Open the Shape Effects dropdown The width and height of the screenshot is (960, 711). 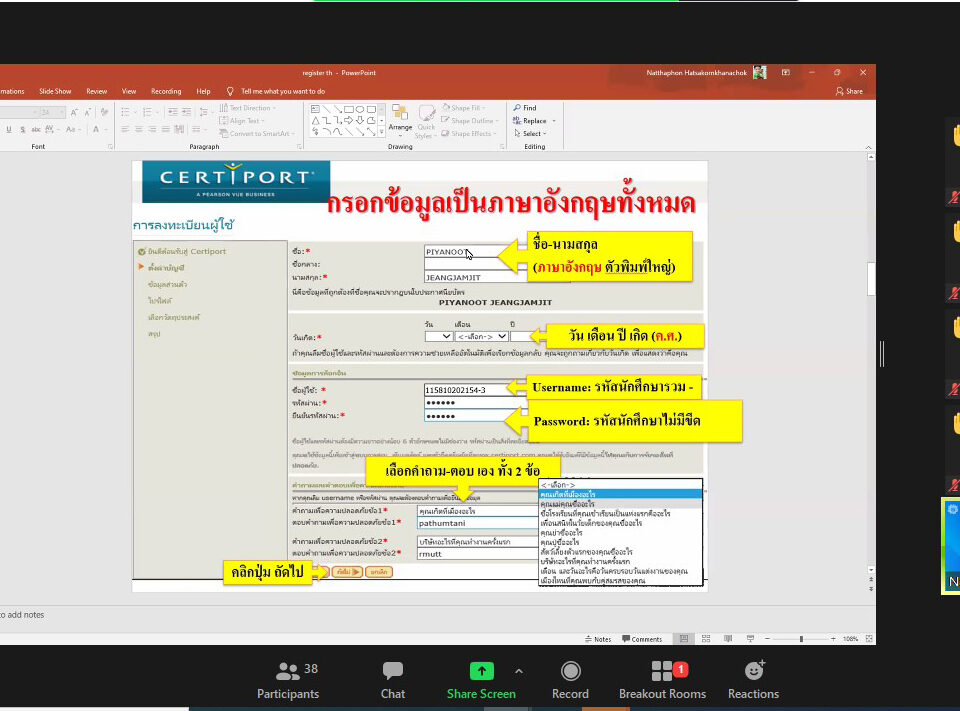point(468,134)
